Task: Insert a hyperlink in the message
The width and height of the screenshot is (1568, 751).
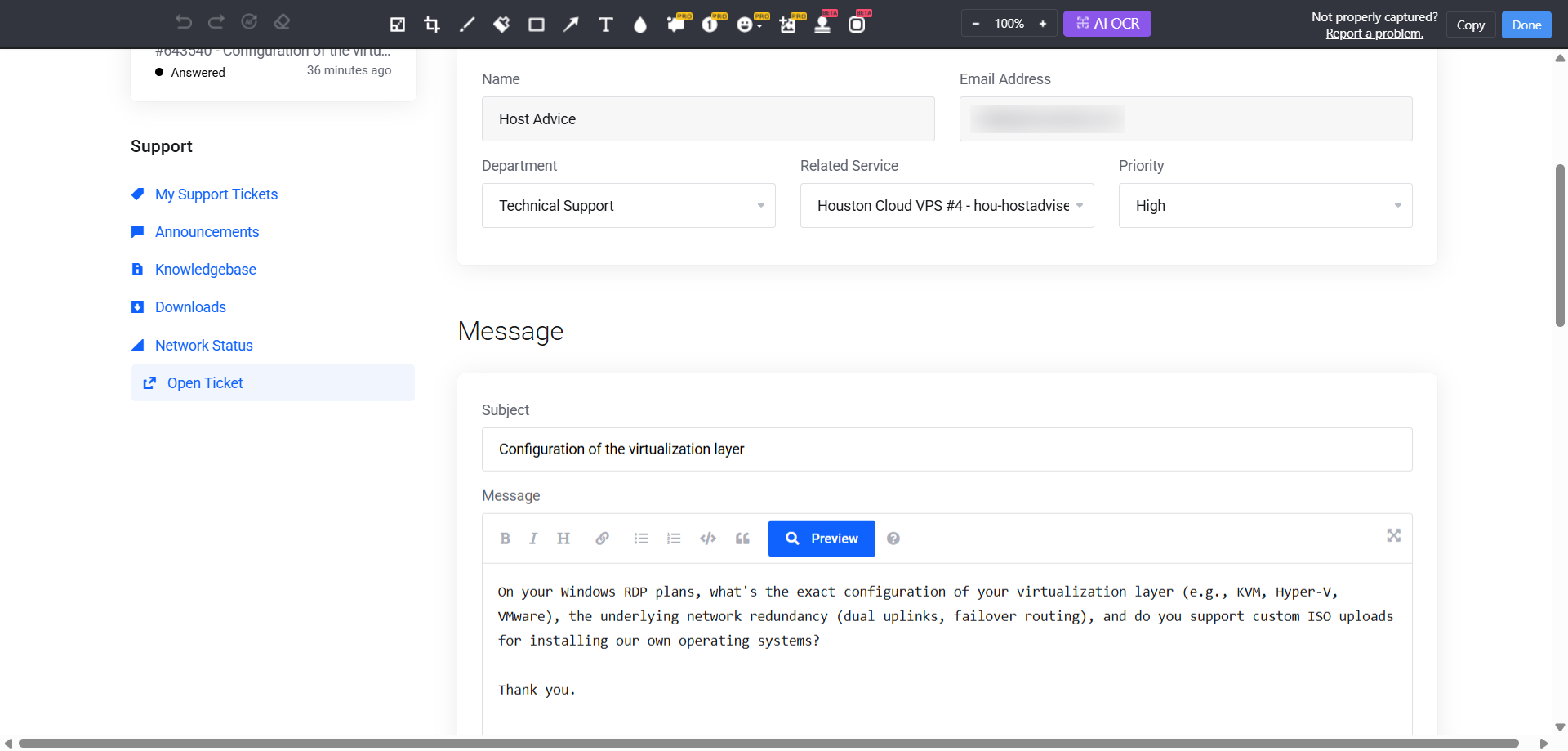Action: tap(602, 539)
